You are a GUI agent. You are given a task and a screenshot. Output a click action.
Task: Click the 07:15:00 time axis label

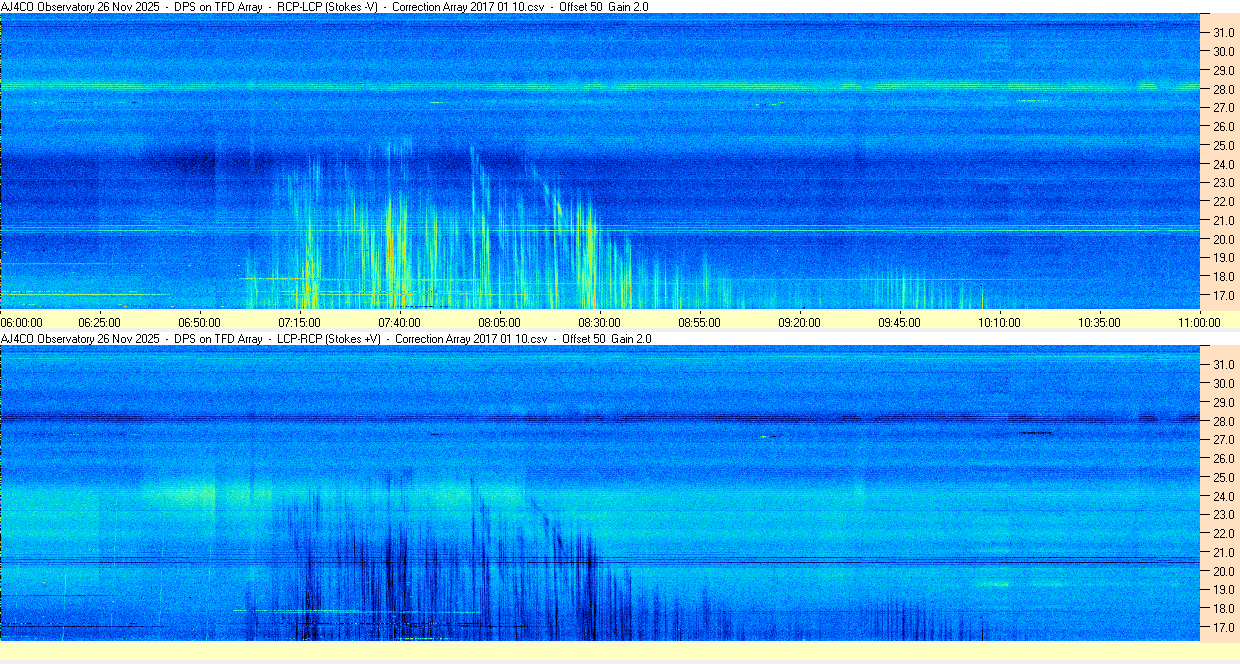[x=300, y=322]
